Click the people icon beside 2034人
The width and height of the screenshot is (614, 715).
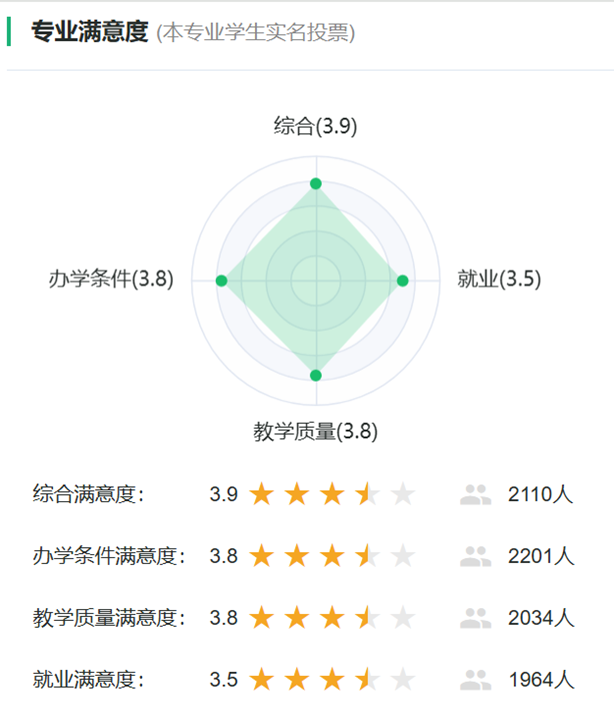click(x=476, y=618)
